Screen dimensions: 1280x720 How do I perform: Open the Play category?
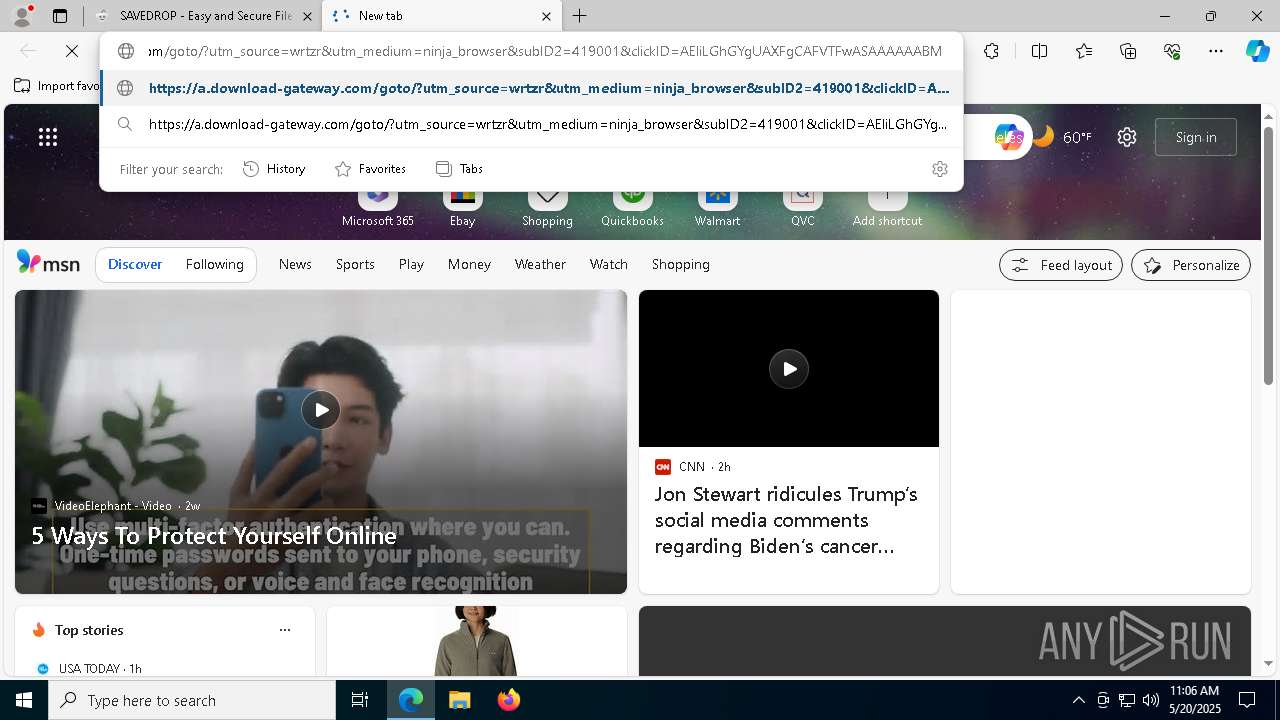click(411, 264)
